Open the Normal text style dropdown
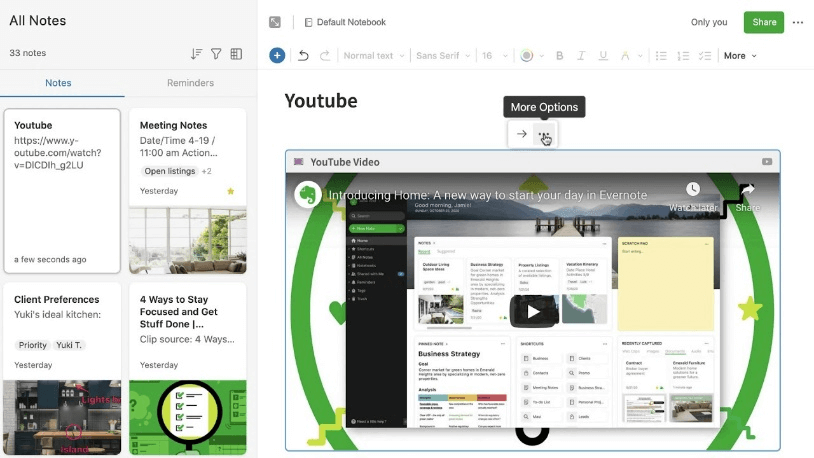This screenshot has height=458, width=814. (374, 56)
